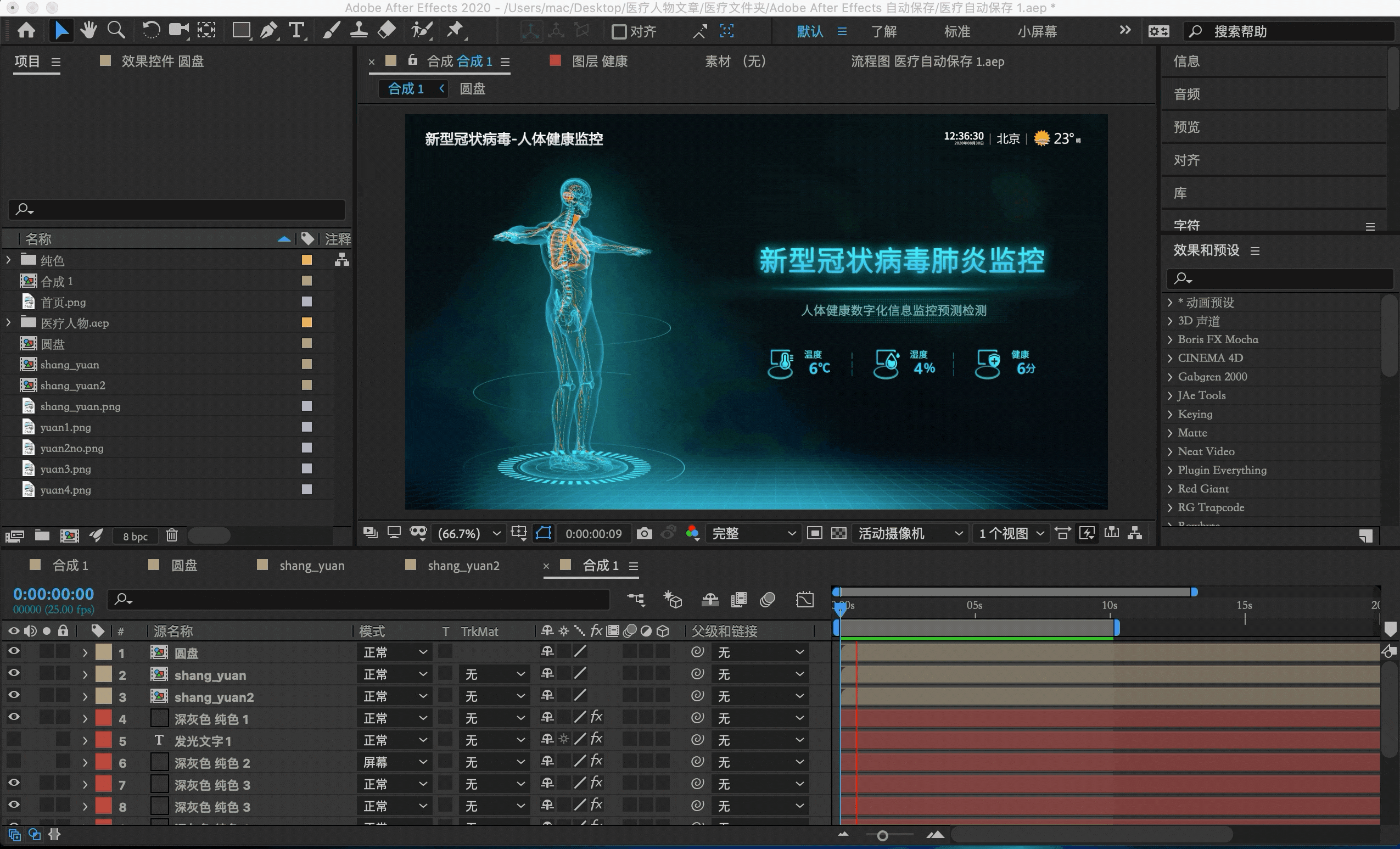
Task: Hide shang_yuan2 layer visibility eye
Action: click(x=14, y=695)
